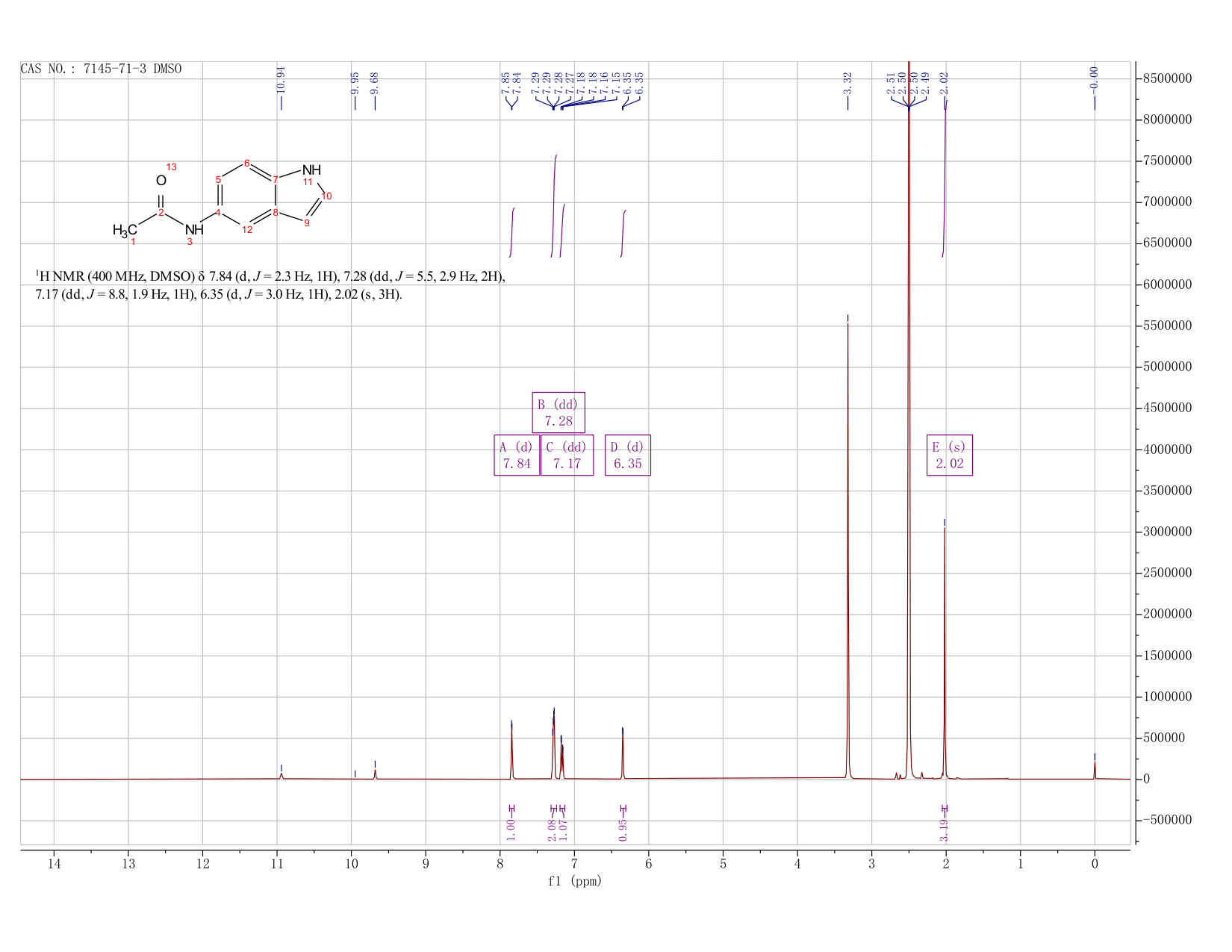Select the multiplet box E (s) 2.02
The width and height of the screenshot is (1232, 952).
pos(950,455)
